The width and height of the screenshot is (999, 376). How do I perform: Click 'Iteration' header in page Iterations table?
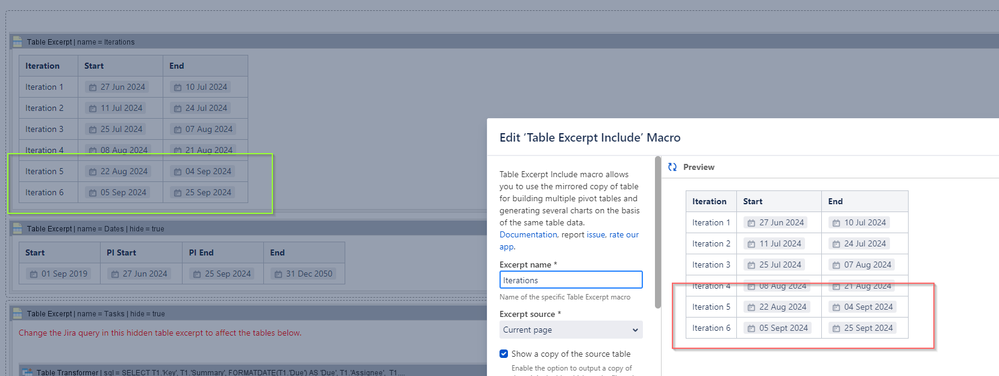48,66
